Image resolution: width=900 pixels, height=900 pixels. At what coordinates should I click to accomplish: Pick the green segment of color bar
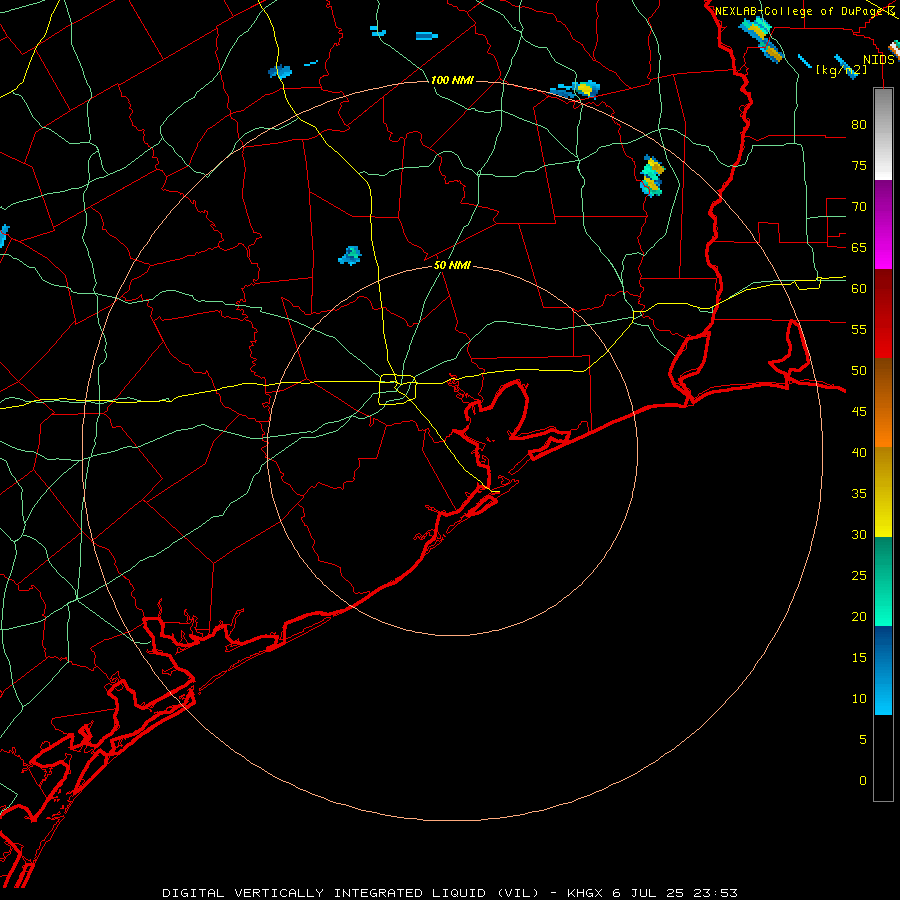(883, 581)
